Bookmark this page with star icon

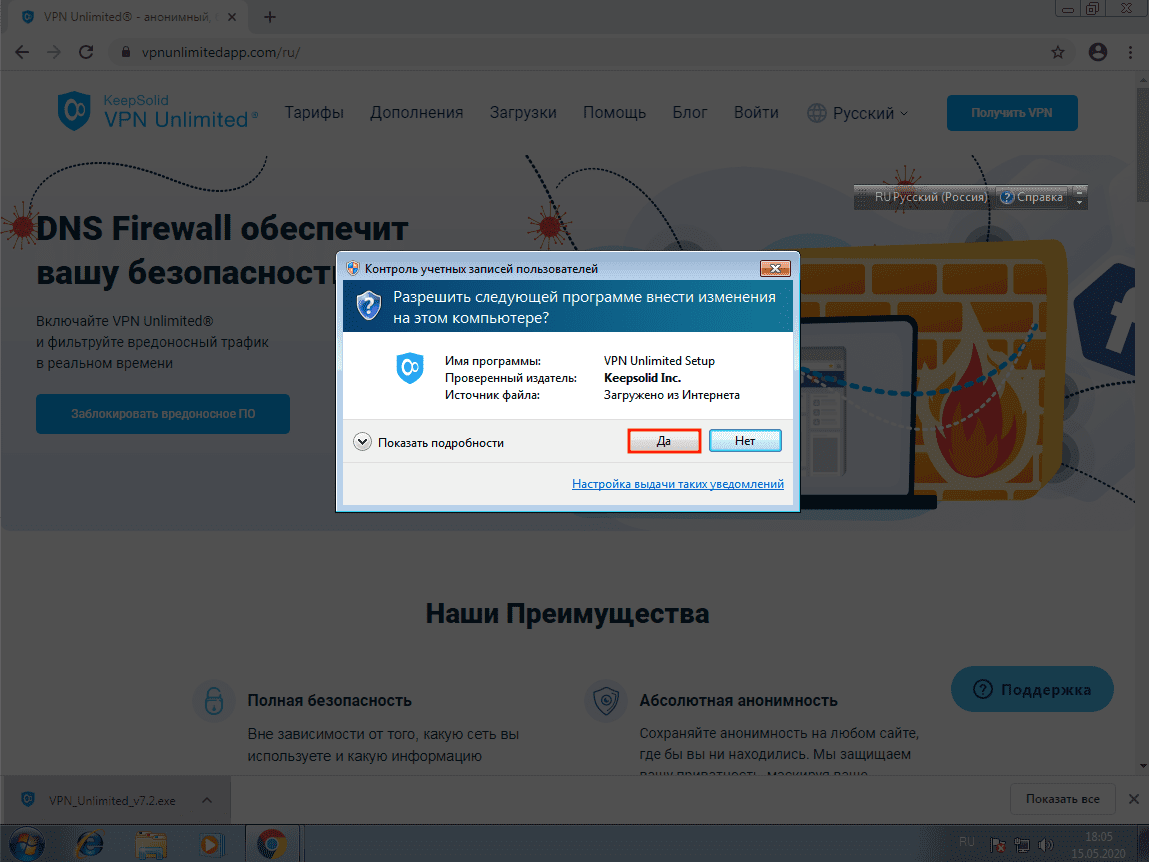click(x=1057, y=52)
